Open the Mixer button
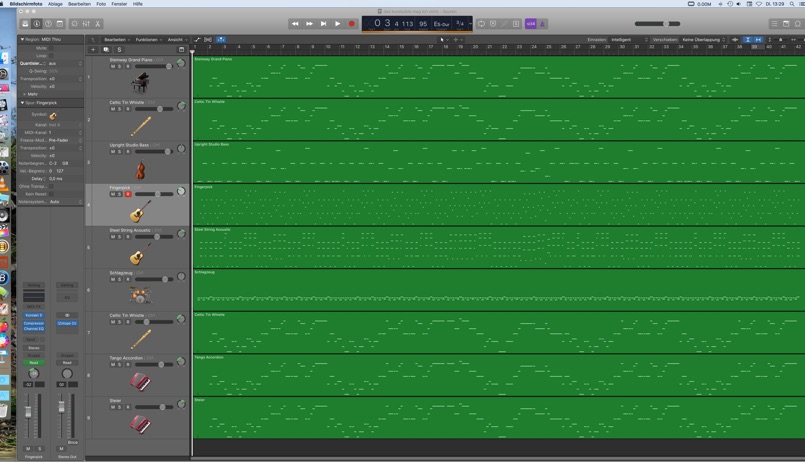The height and width of the screenshot is (462, 805). pyautogui.click(x=86, y=24)
